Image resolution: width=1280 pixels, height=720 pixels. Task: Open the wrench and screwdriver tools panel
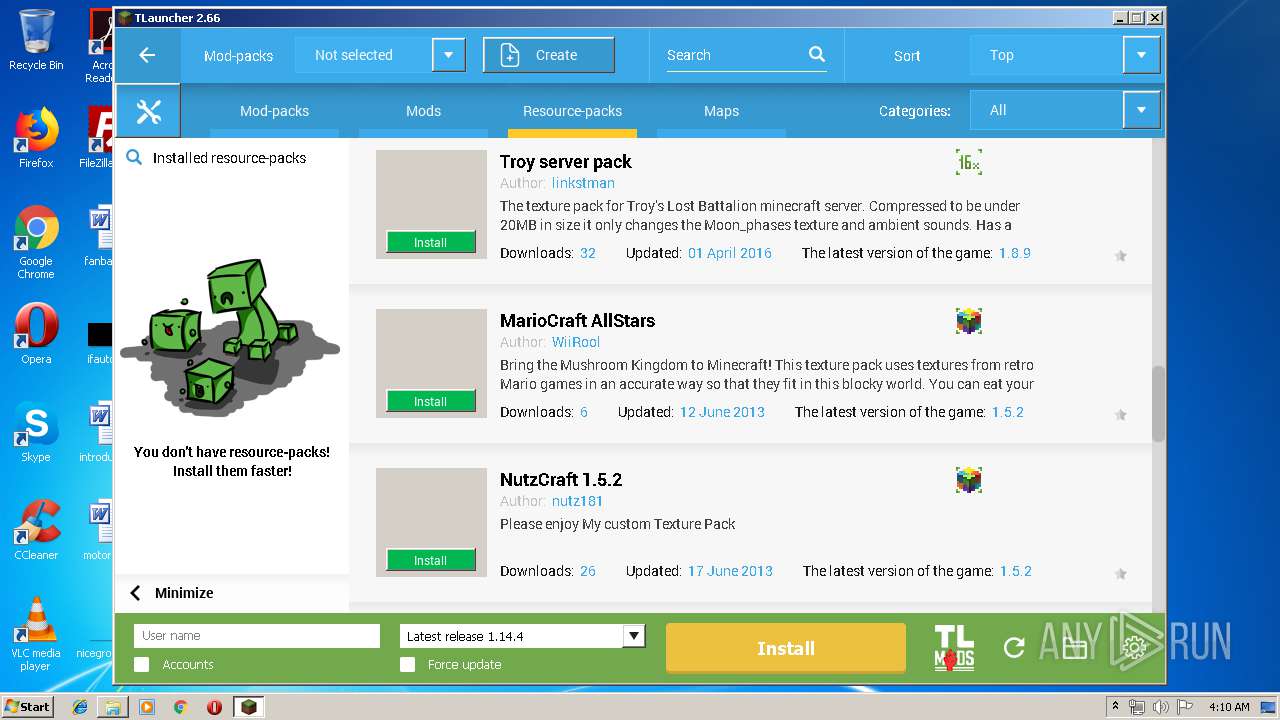148,111
